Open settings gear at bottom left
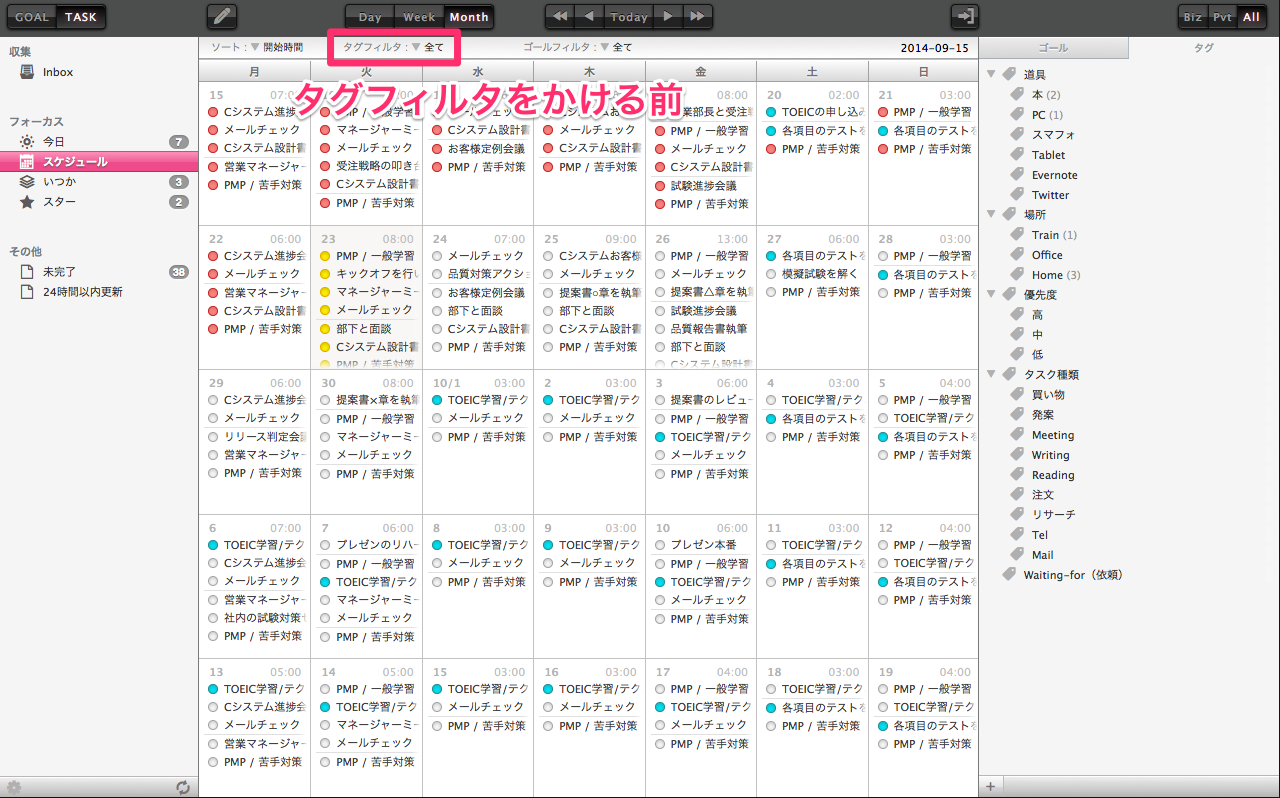 click(14, 787)
